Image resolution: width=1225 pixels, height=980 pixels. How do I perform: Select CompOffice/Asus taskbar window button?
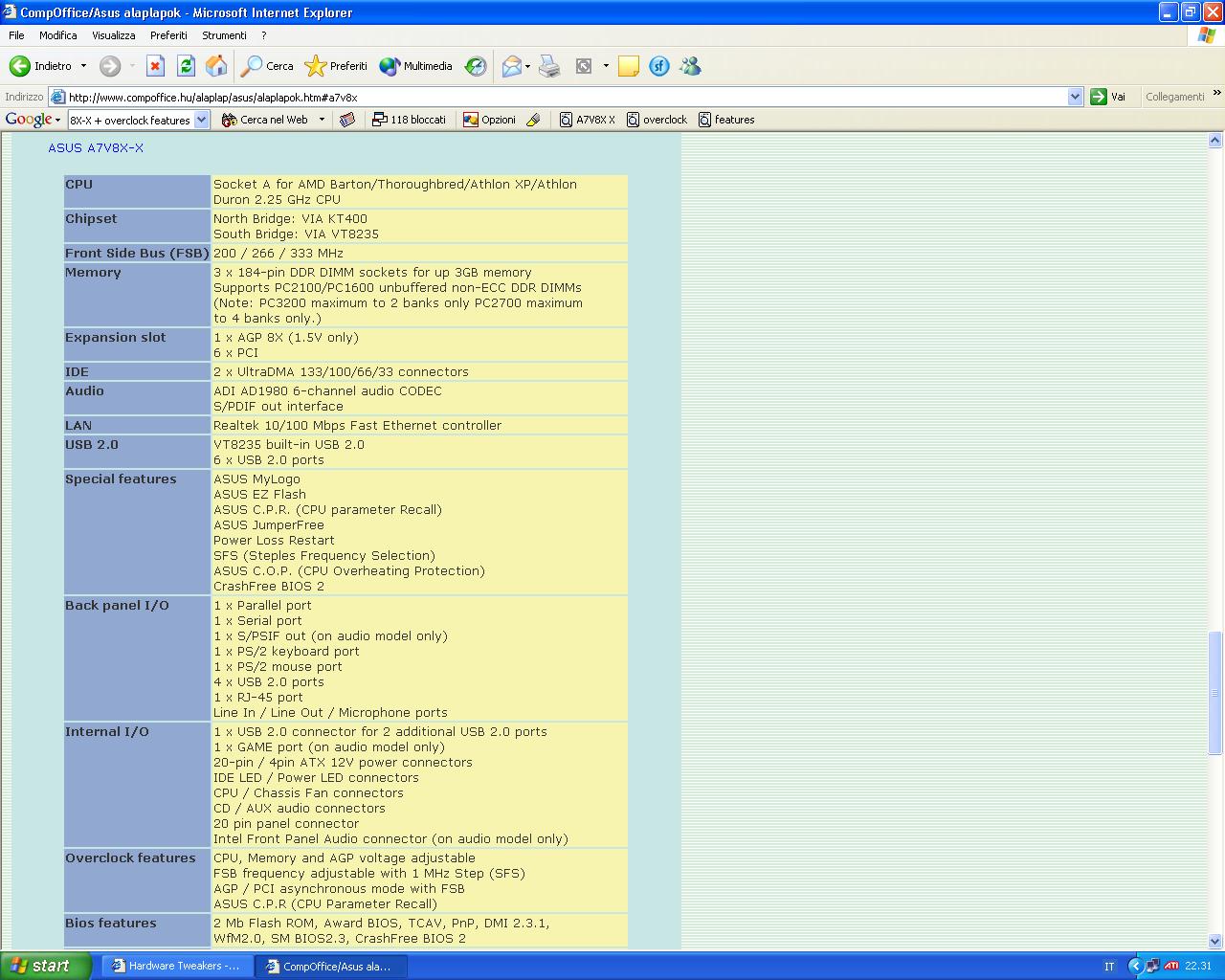(x=331, y=967)
